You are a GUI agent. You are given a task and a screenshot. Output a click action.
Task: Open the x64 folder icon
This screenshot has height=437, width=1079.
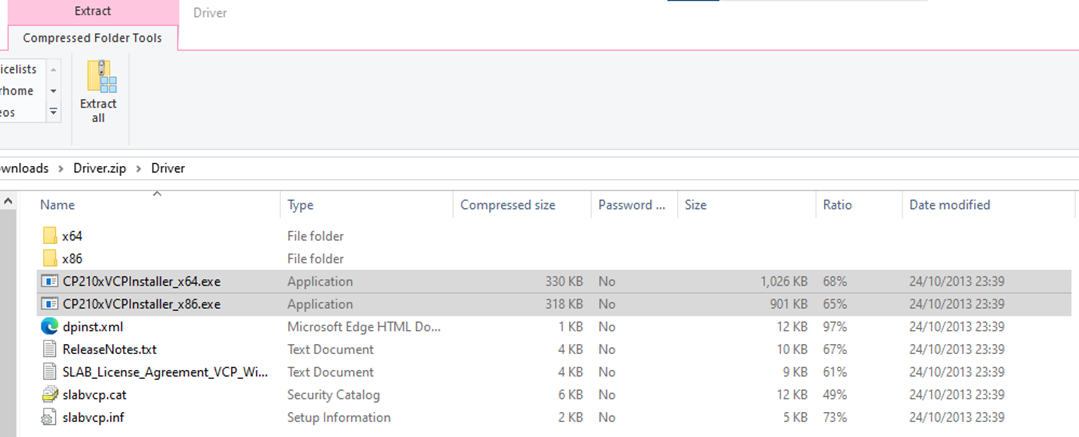coord(50,236)
